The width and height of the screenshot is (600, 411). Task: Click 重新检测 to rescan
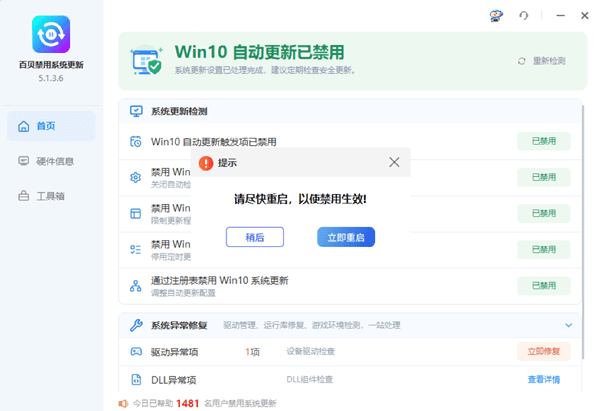(x=549, y=61)
